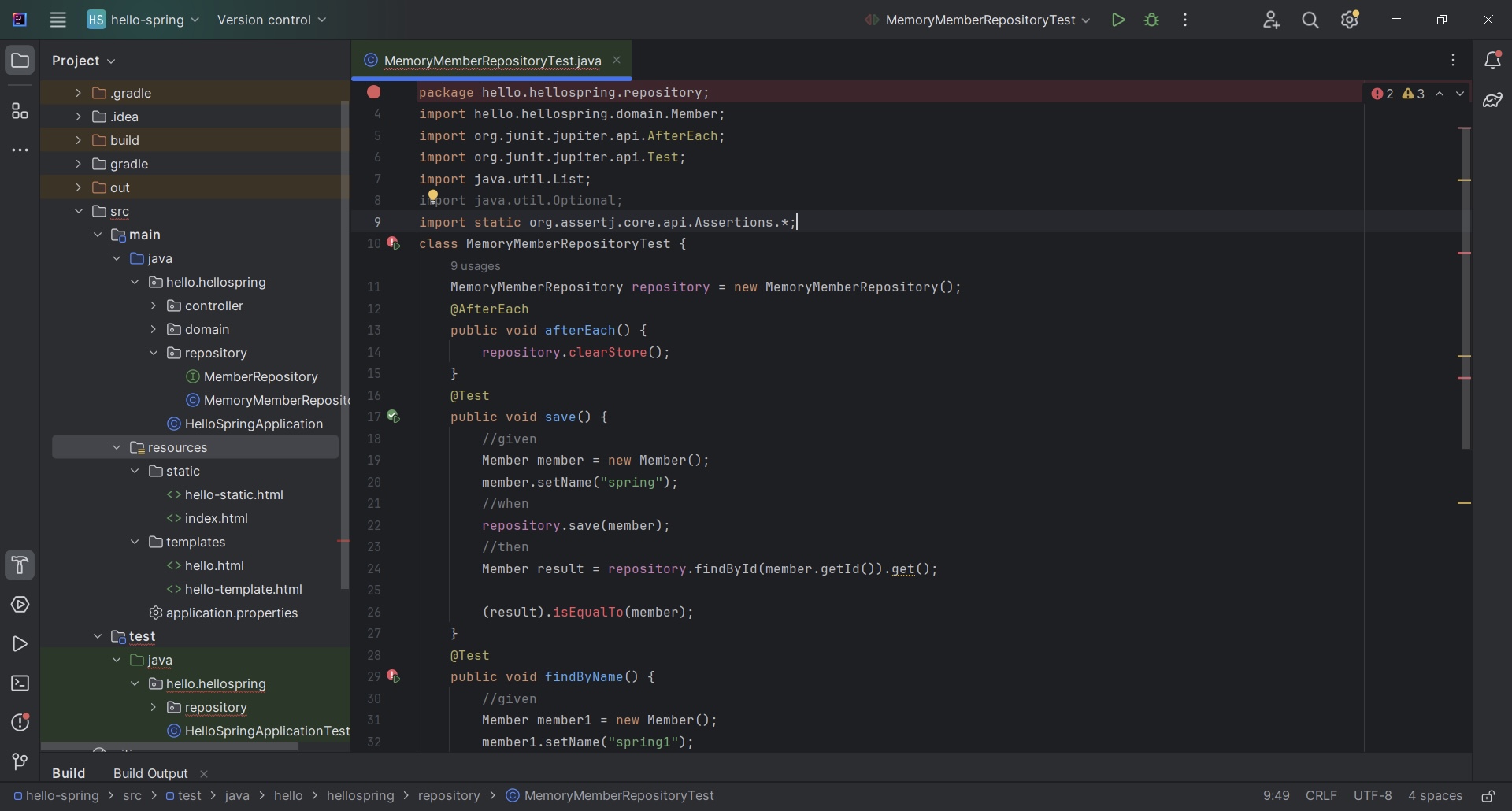Viewport: 1512px width, 811px height.
Task: Expand the controller package
Action: tap(153, 306)
